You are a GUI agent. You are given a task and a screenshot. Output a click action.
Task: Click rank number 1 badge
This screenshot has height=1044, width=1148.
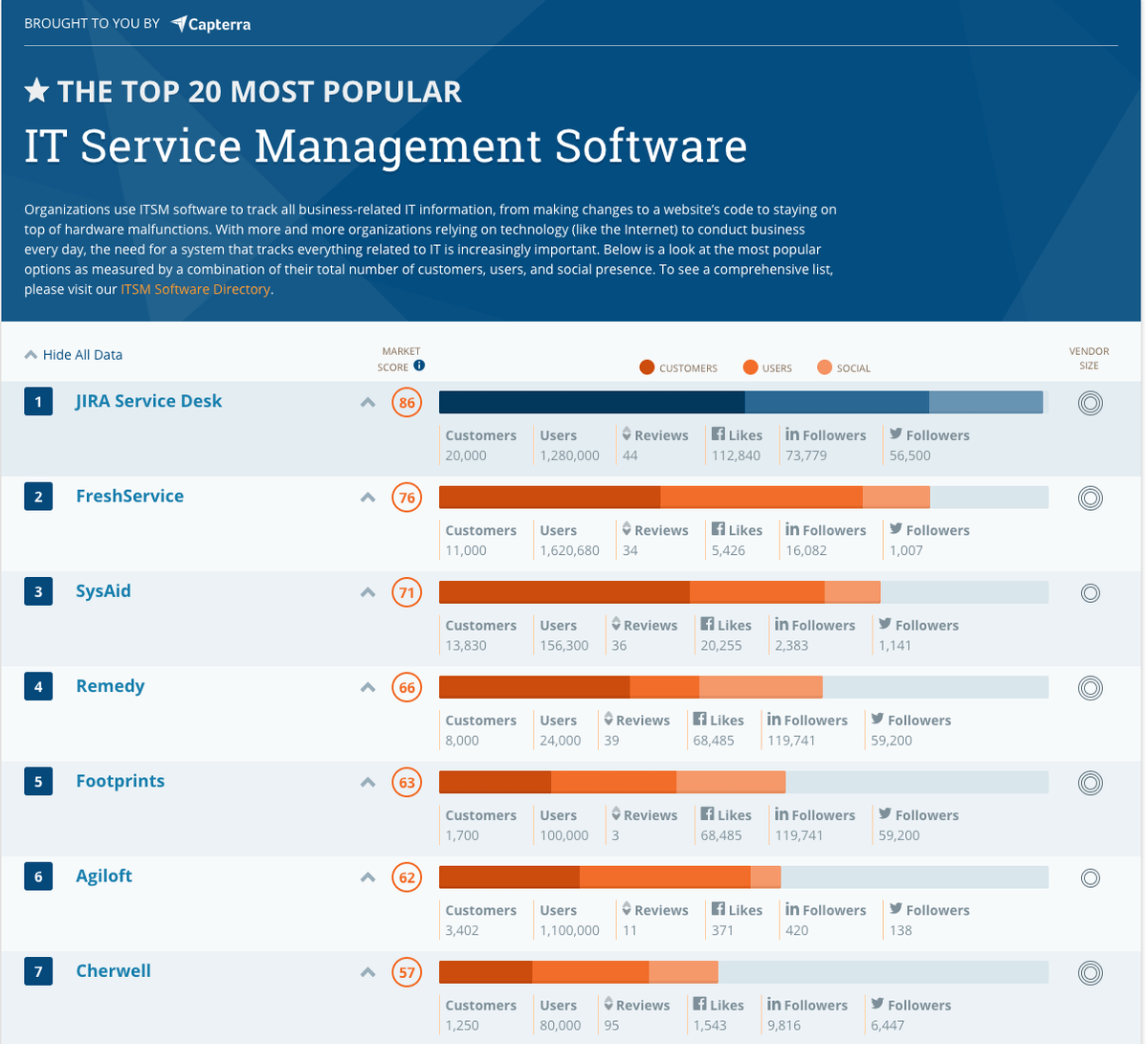pyautogui.click(x=38, y=402)
